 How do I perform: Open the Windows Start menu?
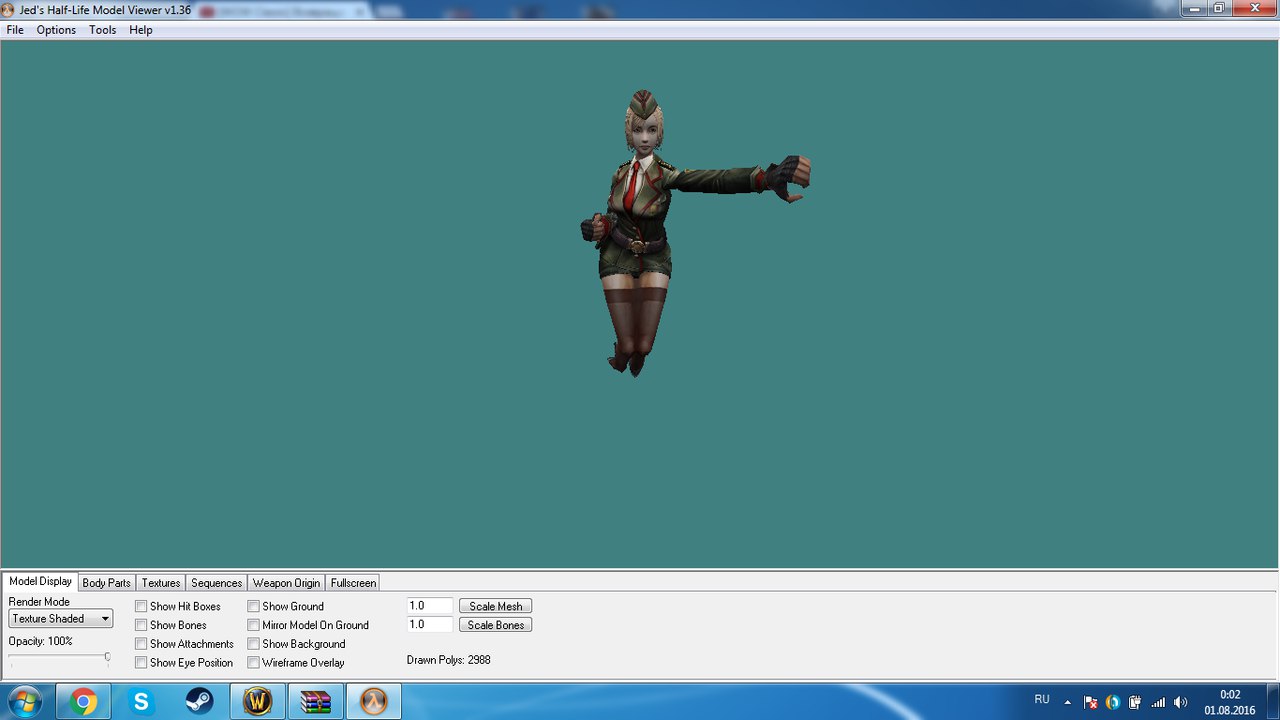(24, 701)
